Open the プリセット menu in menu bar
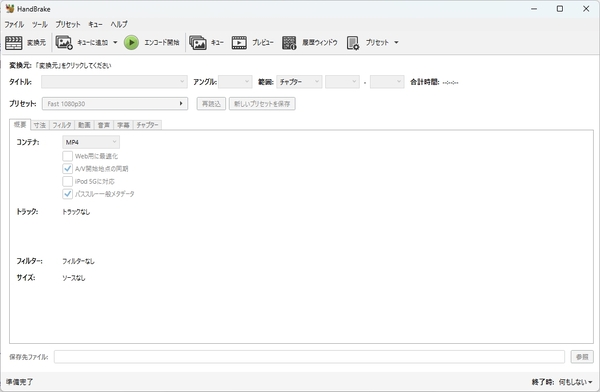The height and width of the screenshot is (392, 600). pyautogui.click(x=68, y=24)
